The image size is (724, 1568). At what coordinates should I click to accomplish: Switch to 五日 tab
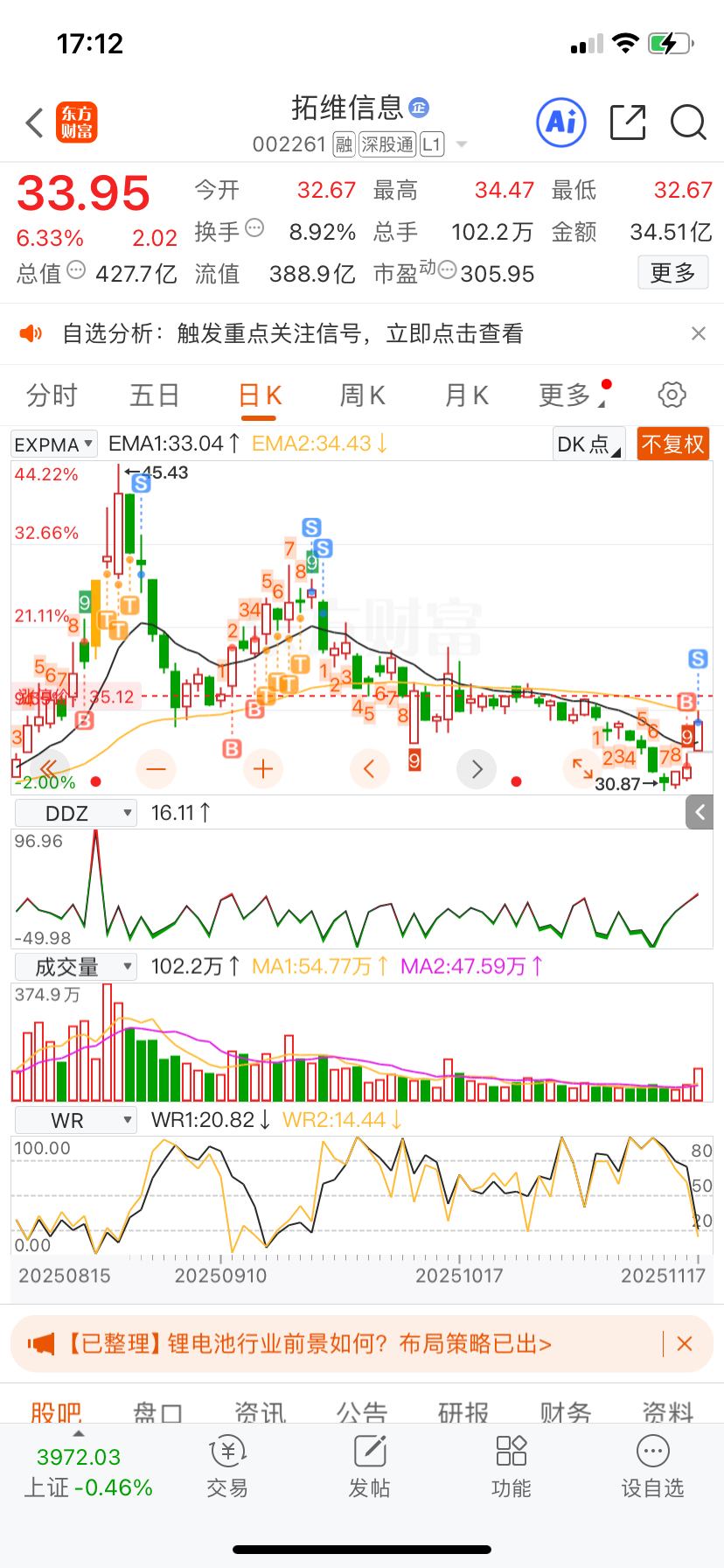click(x=155, y=395)
